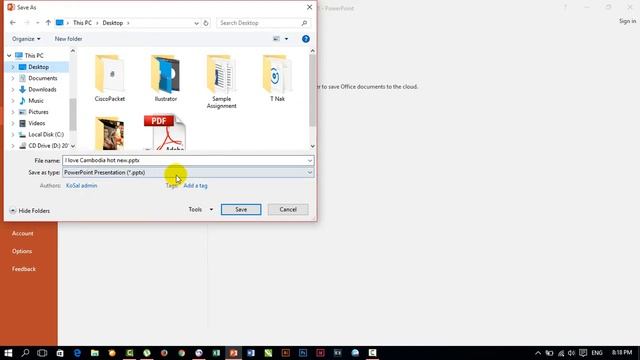Expand the Desktop tree node

click(x=13, y=67)
